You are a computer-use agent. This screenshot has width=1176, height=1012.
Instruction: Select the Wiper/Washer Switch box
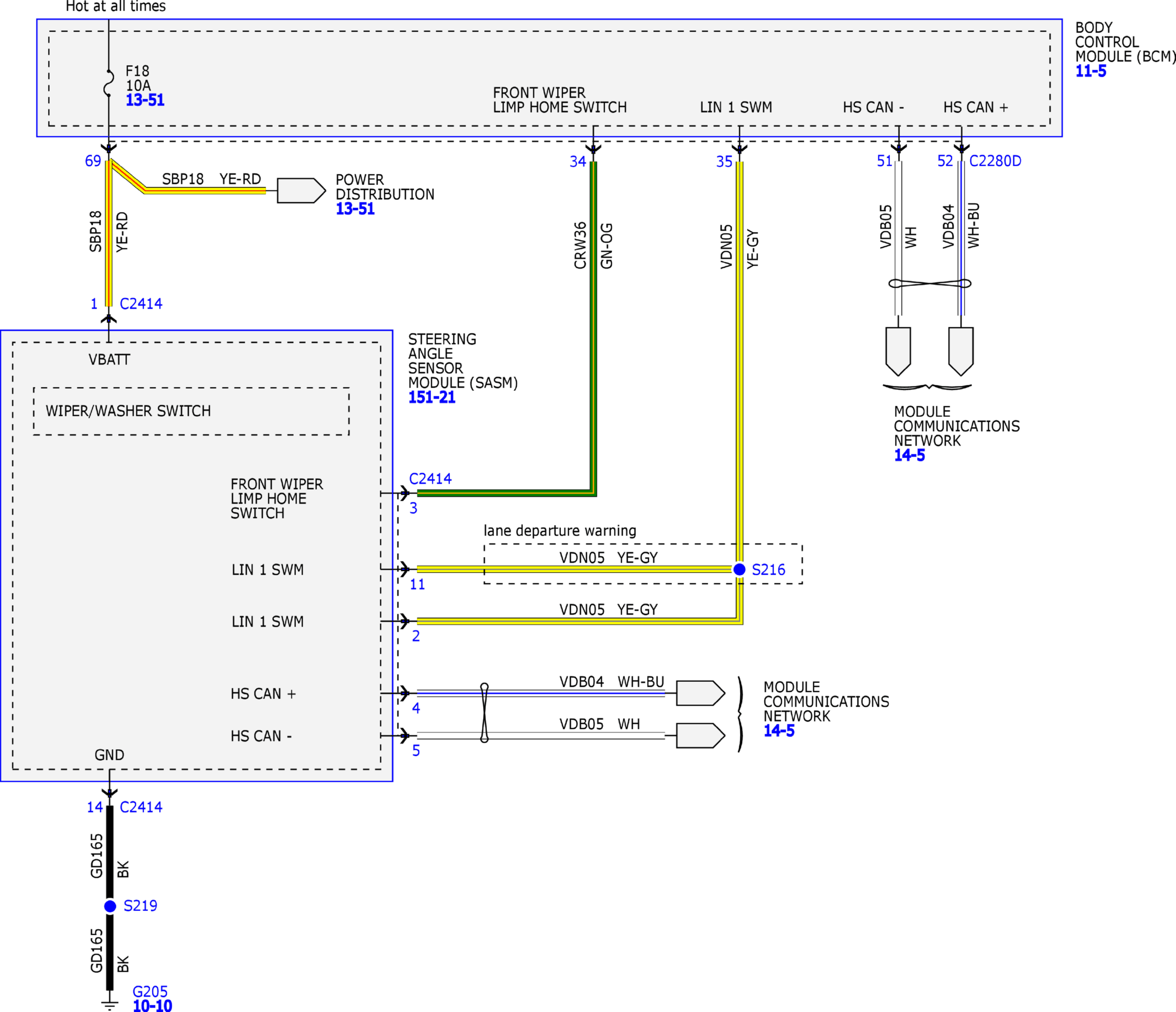click(191, 411)
